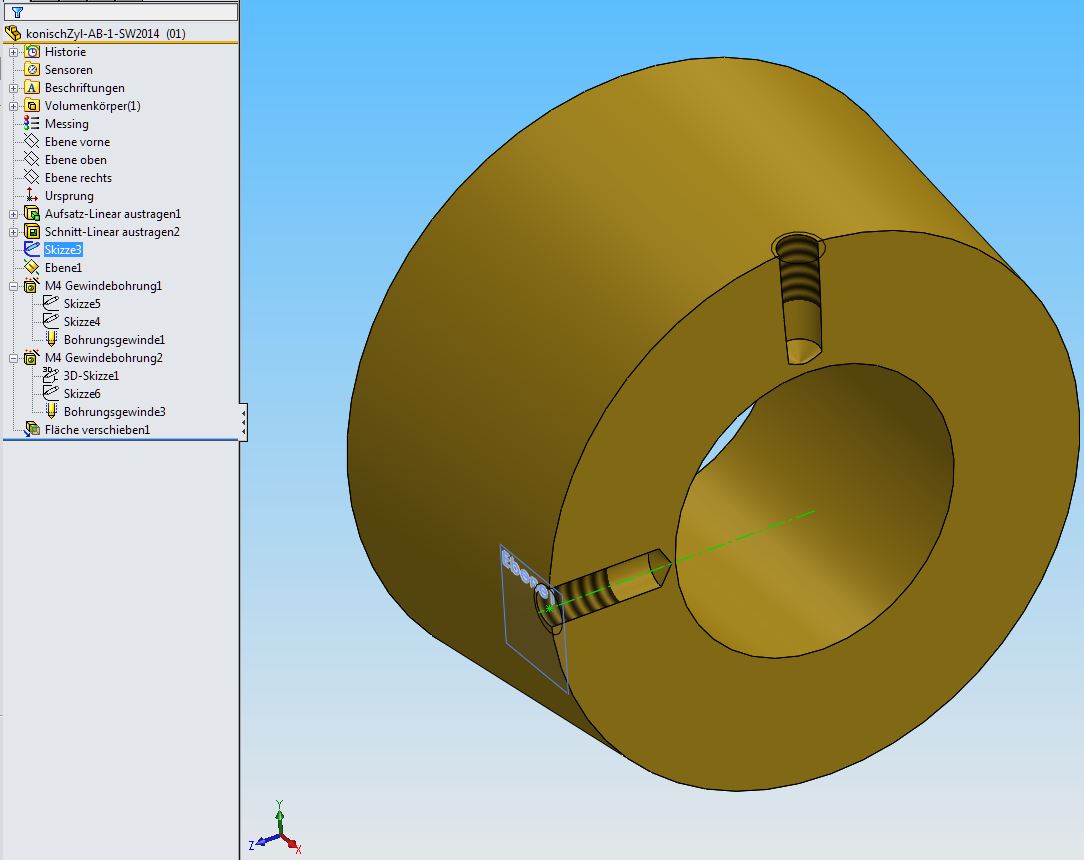
Task: Click the Ebene1 plane icon
Action: 32,268
